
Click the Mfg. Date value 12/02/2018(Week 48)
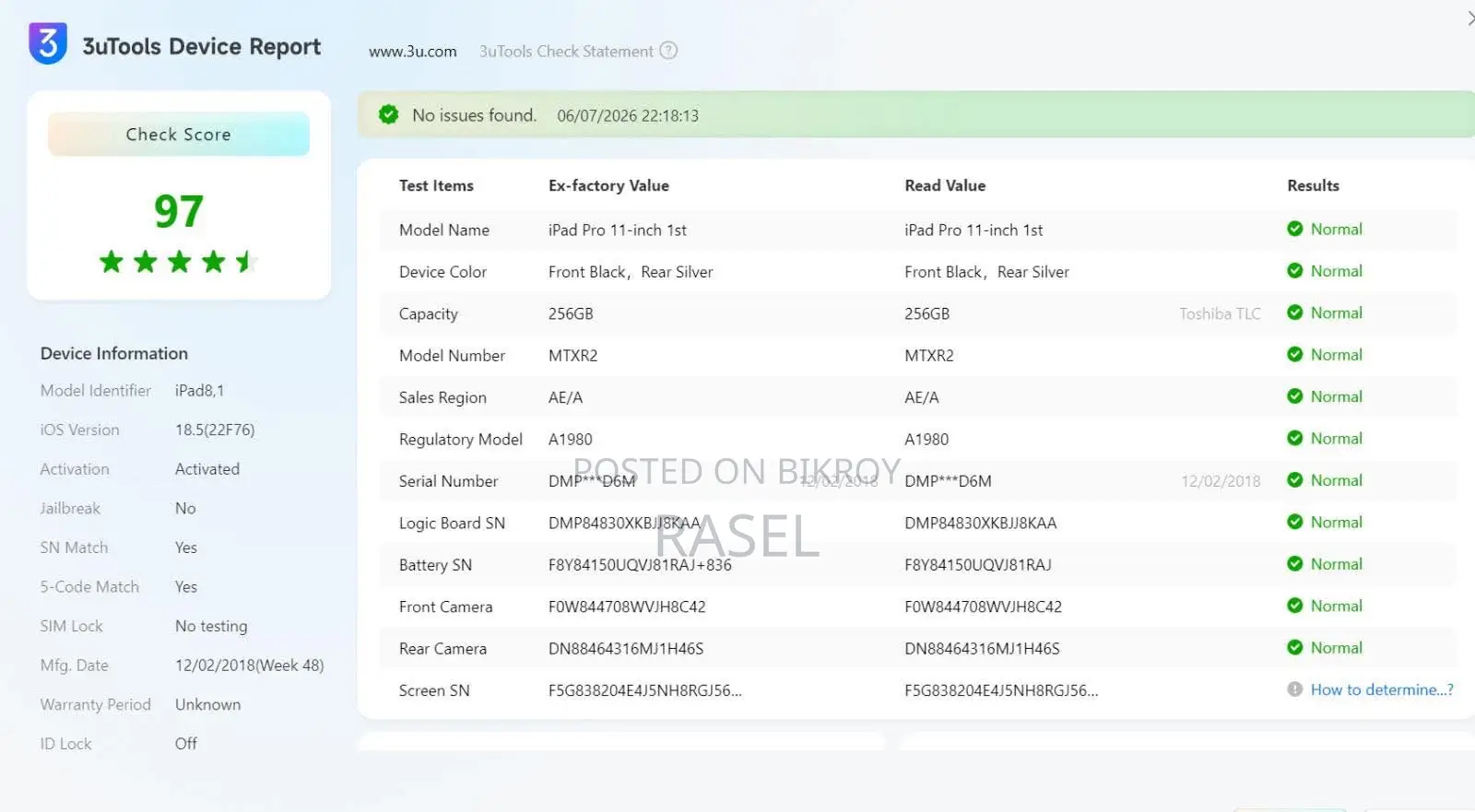point(250,665)
